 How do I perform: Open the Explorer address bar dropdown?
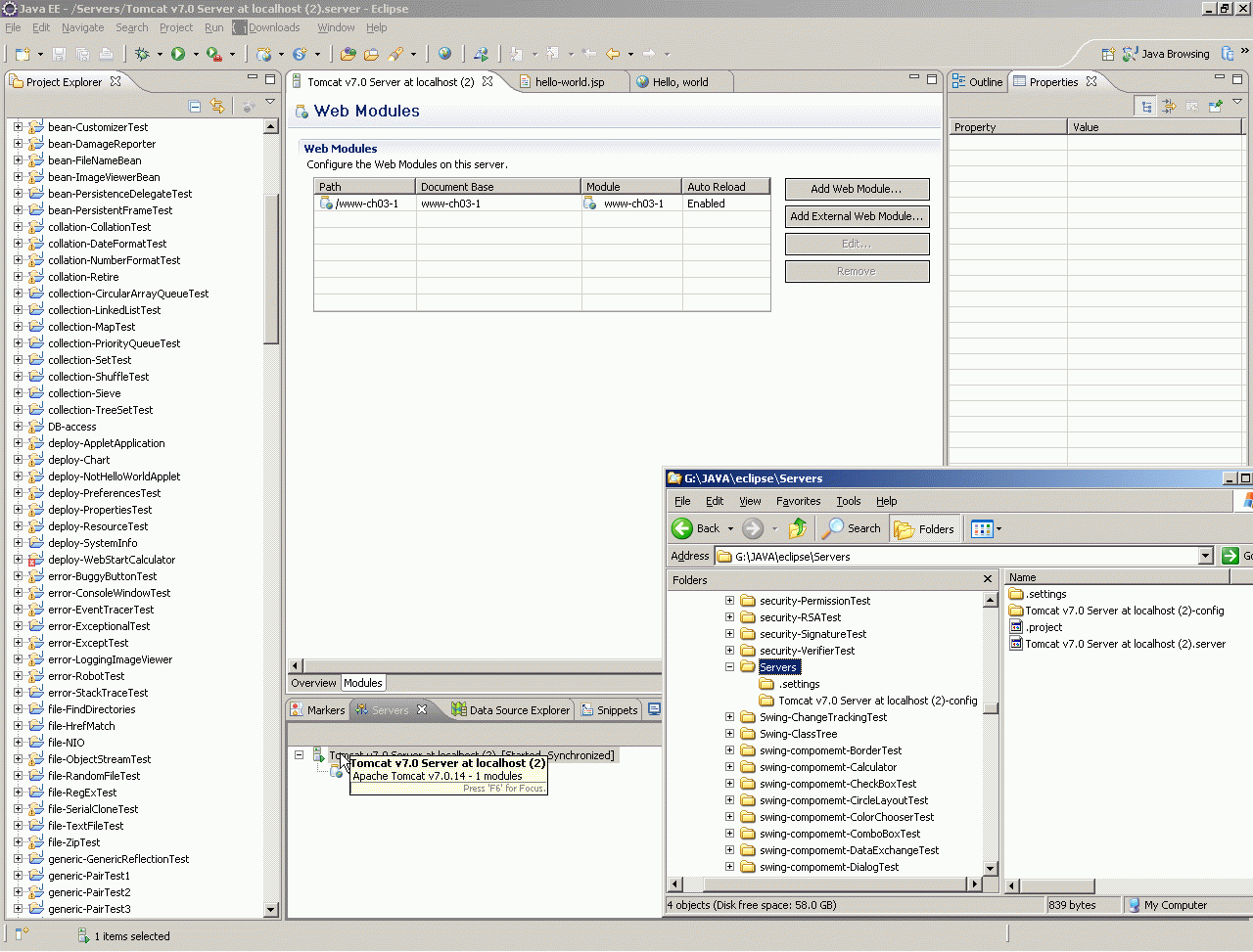(1205, 556)
